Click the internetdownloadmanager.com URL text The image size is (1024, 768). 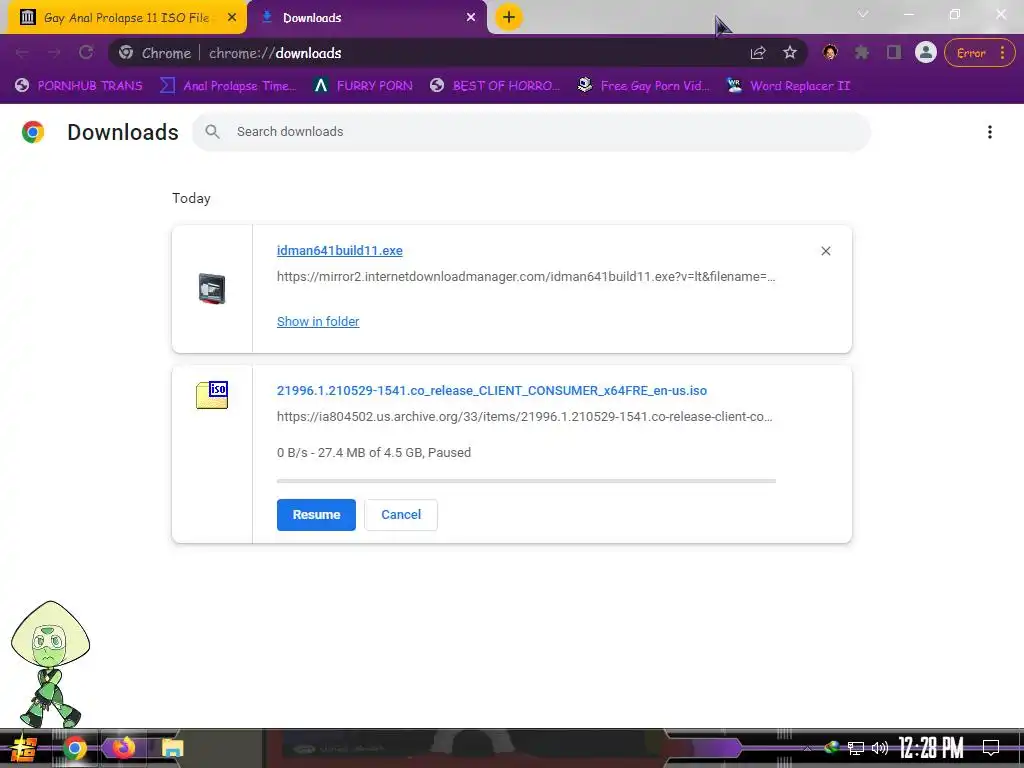click(x=526, y=277)
